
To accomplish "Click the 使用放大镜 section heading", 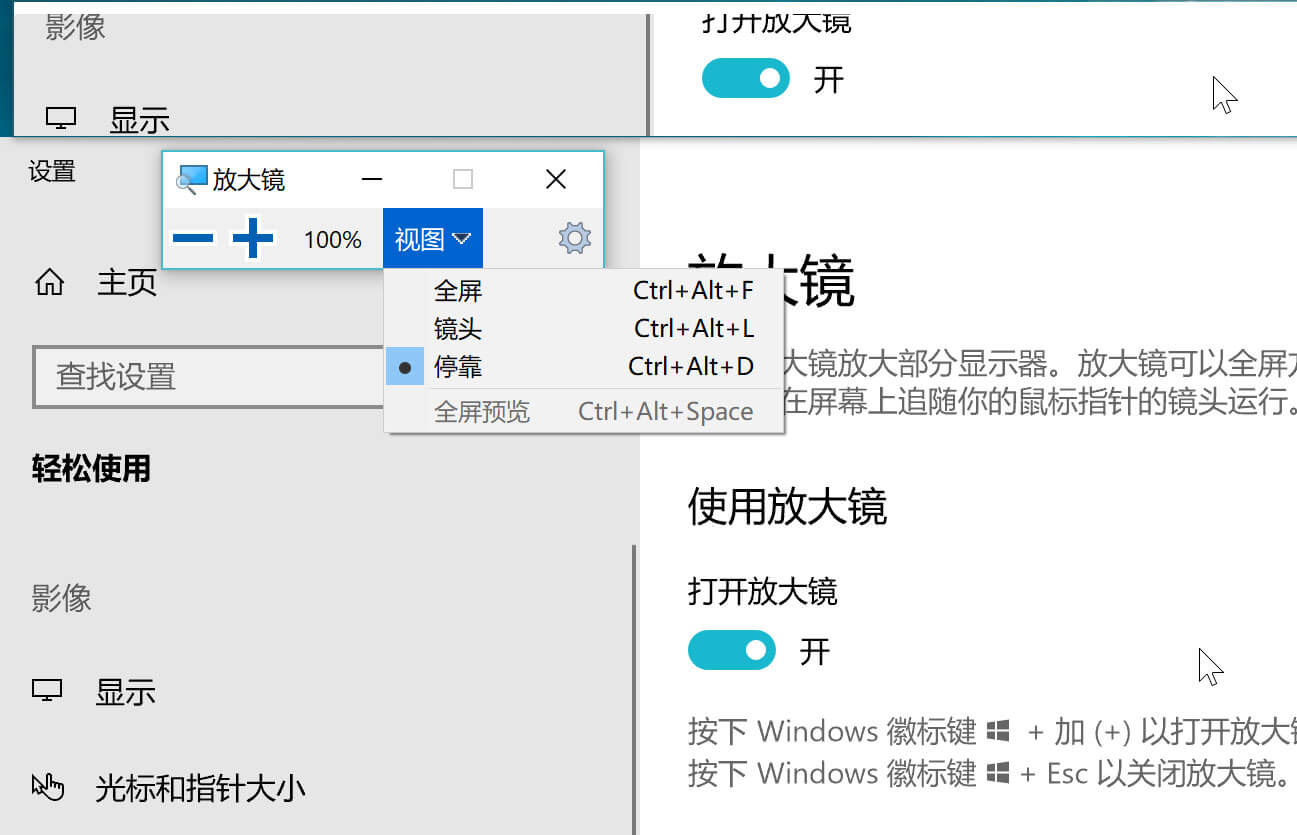I will point(787,507).
